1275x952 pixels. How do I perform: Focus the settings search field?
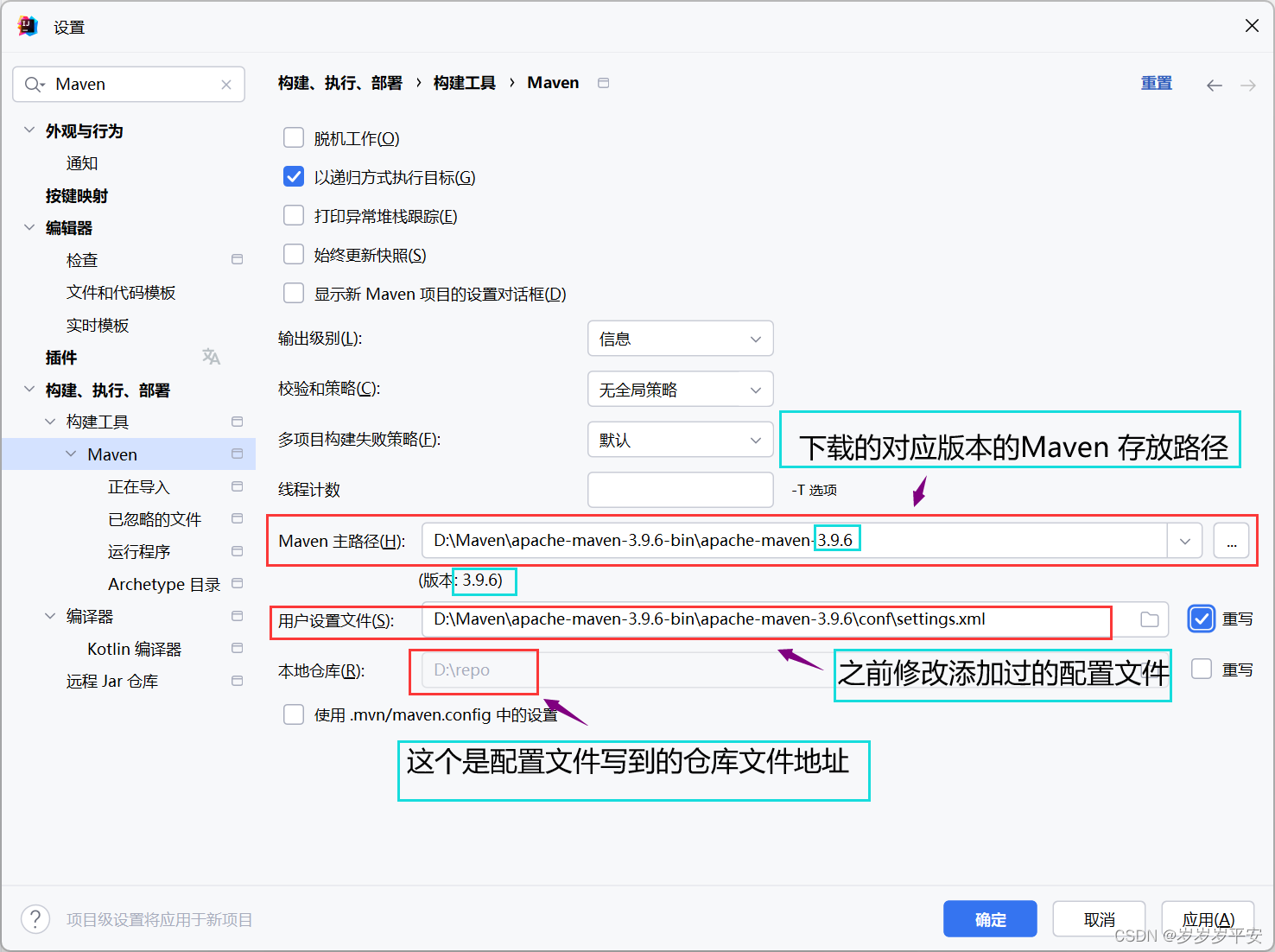pyautogui.click(x=129, y=85)
